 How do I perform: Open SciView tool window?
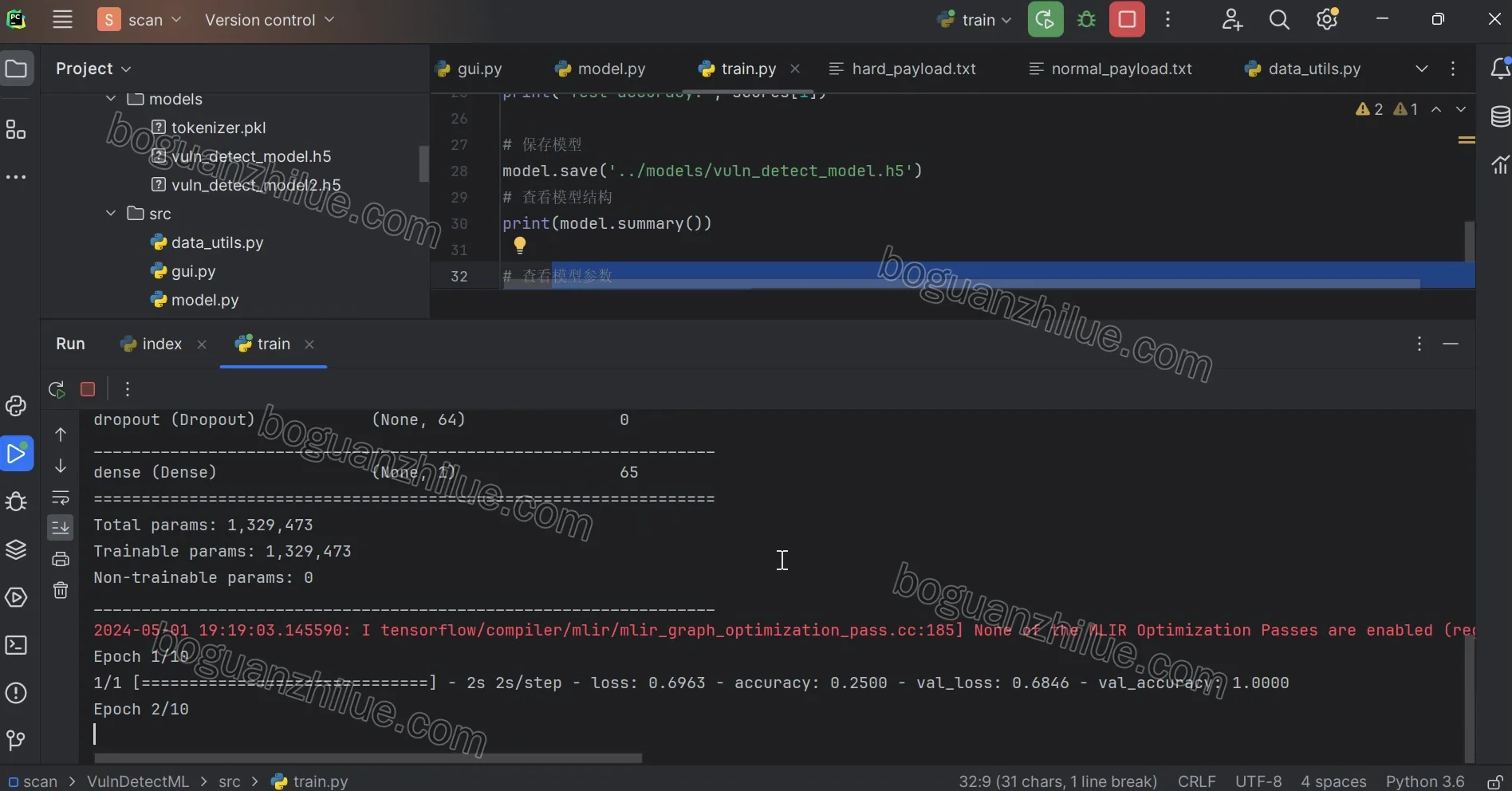[1500, 164]
